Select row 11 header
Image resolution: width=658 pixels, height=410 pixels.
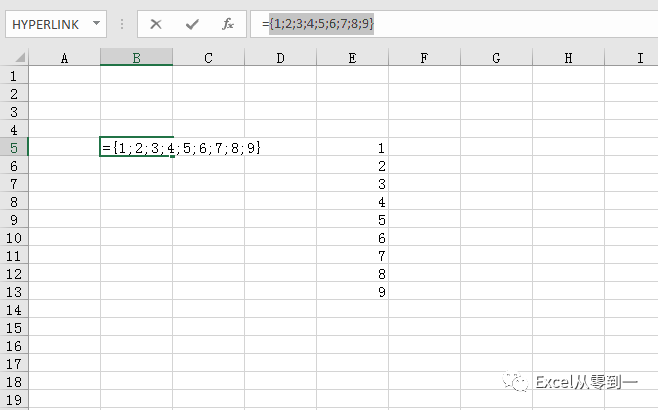14,256
